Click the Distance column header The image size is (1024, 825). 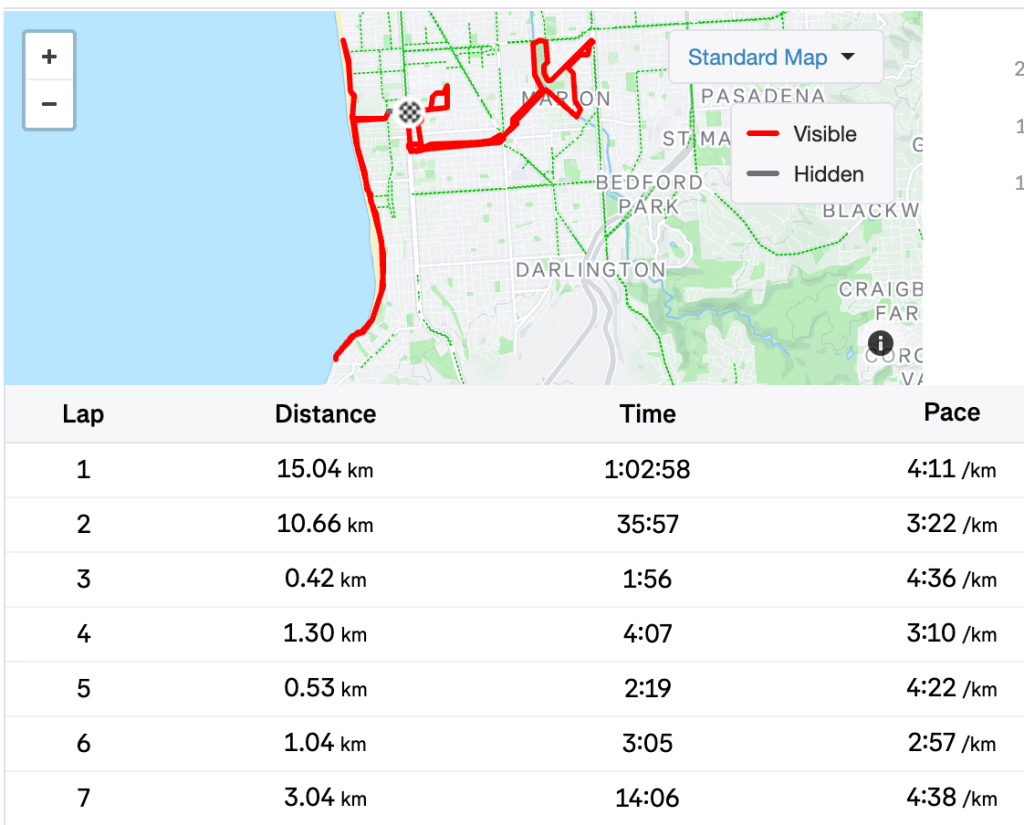pos(325,414)
